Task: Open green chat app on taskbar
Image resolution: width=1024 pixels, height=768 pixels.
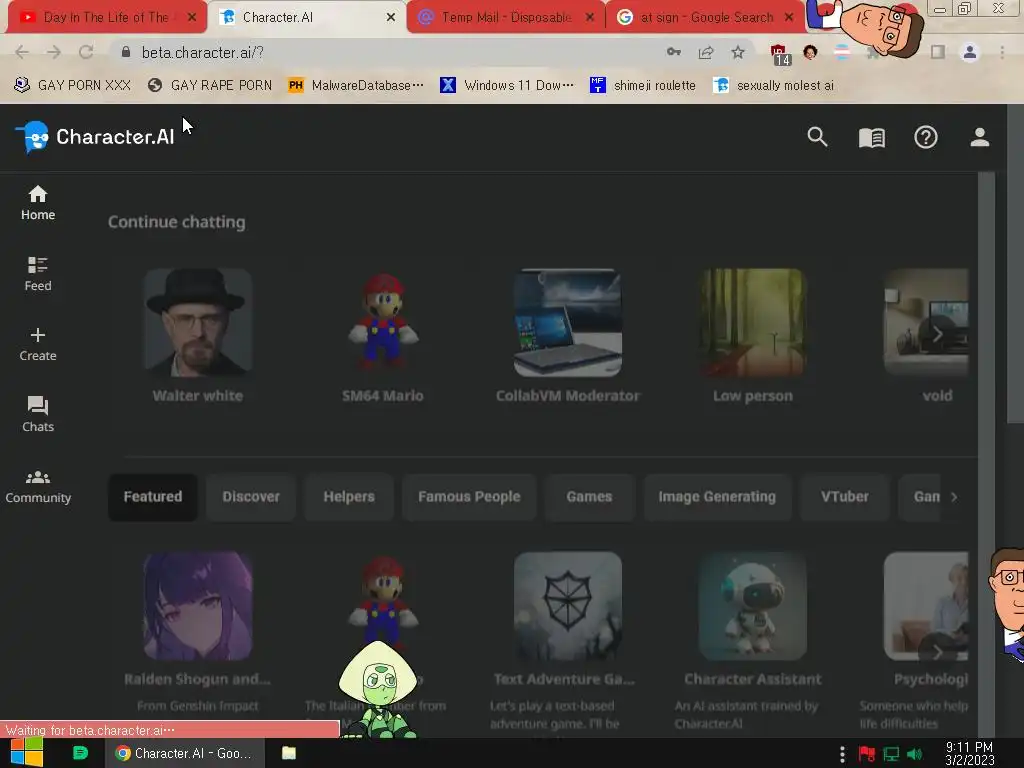Action: [80, 753]
